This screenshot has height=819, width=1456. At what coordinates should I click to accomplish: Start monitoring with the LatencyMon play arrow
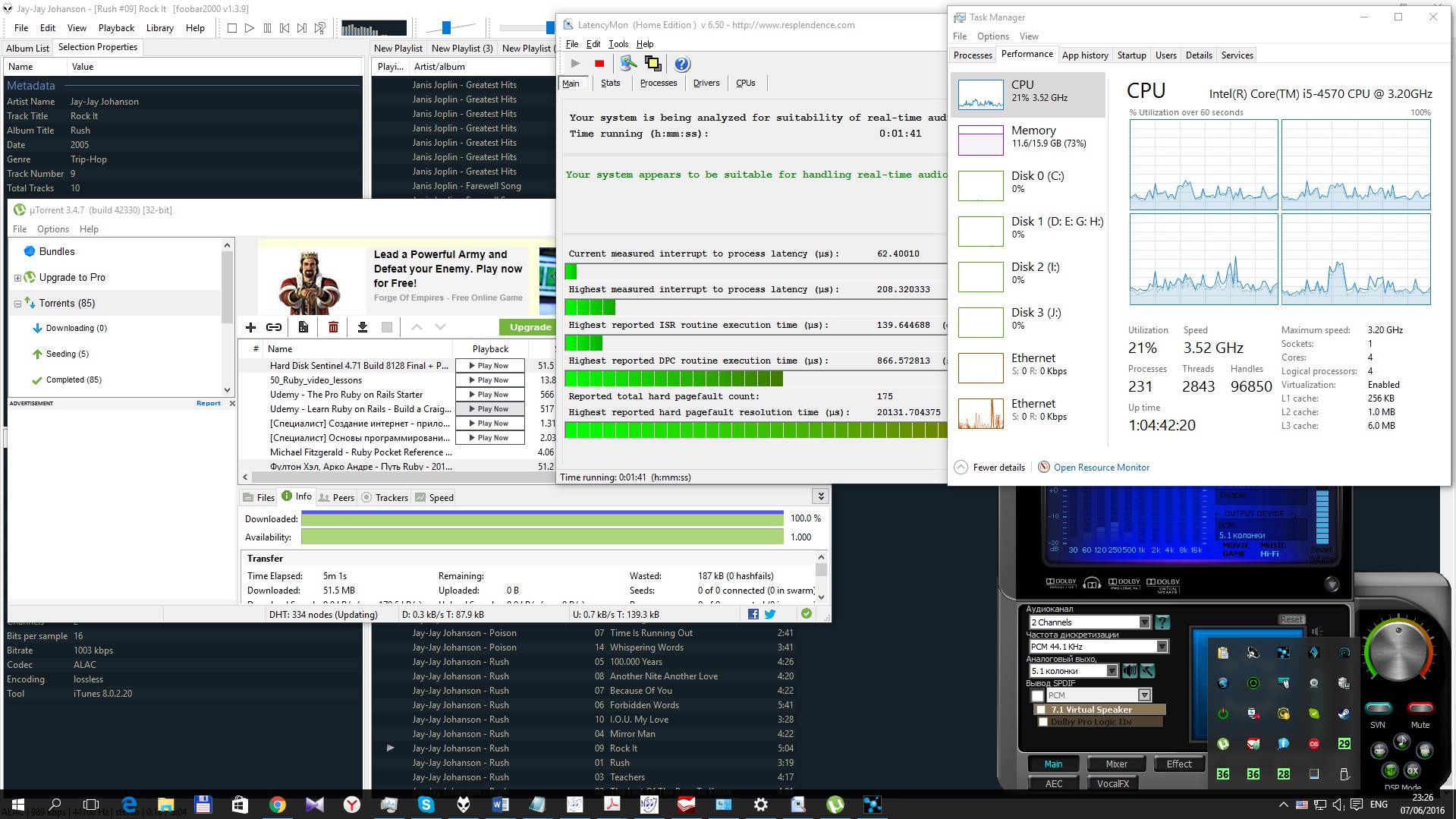[575, 64]
